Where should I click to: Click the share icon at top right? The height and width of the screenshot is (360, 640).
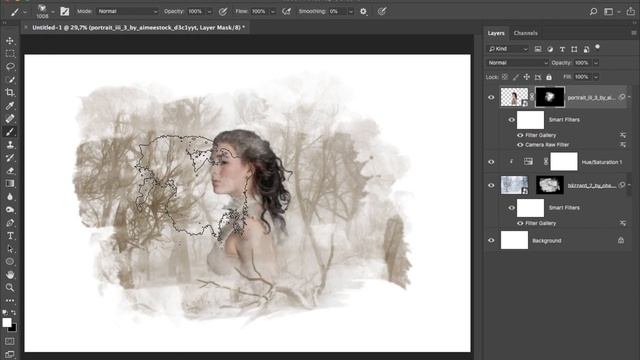coord(631,11)
